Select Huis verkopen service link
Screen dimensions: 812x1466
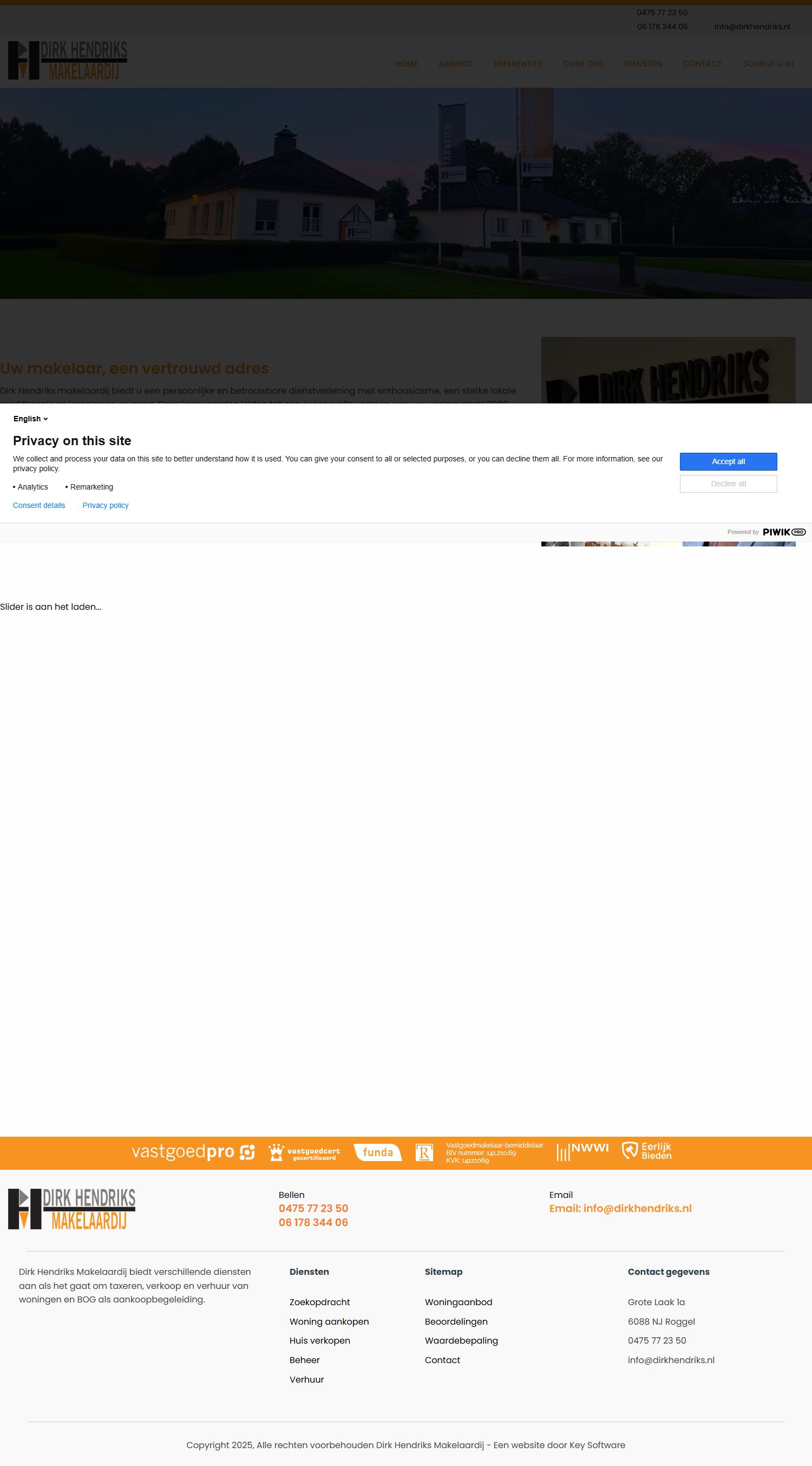pyautogui.click(x=319, y=1340)
